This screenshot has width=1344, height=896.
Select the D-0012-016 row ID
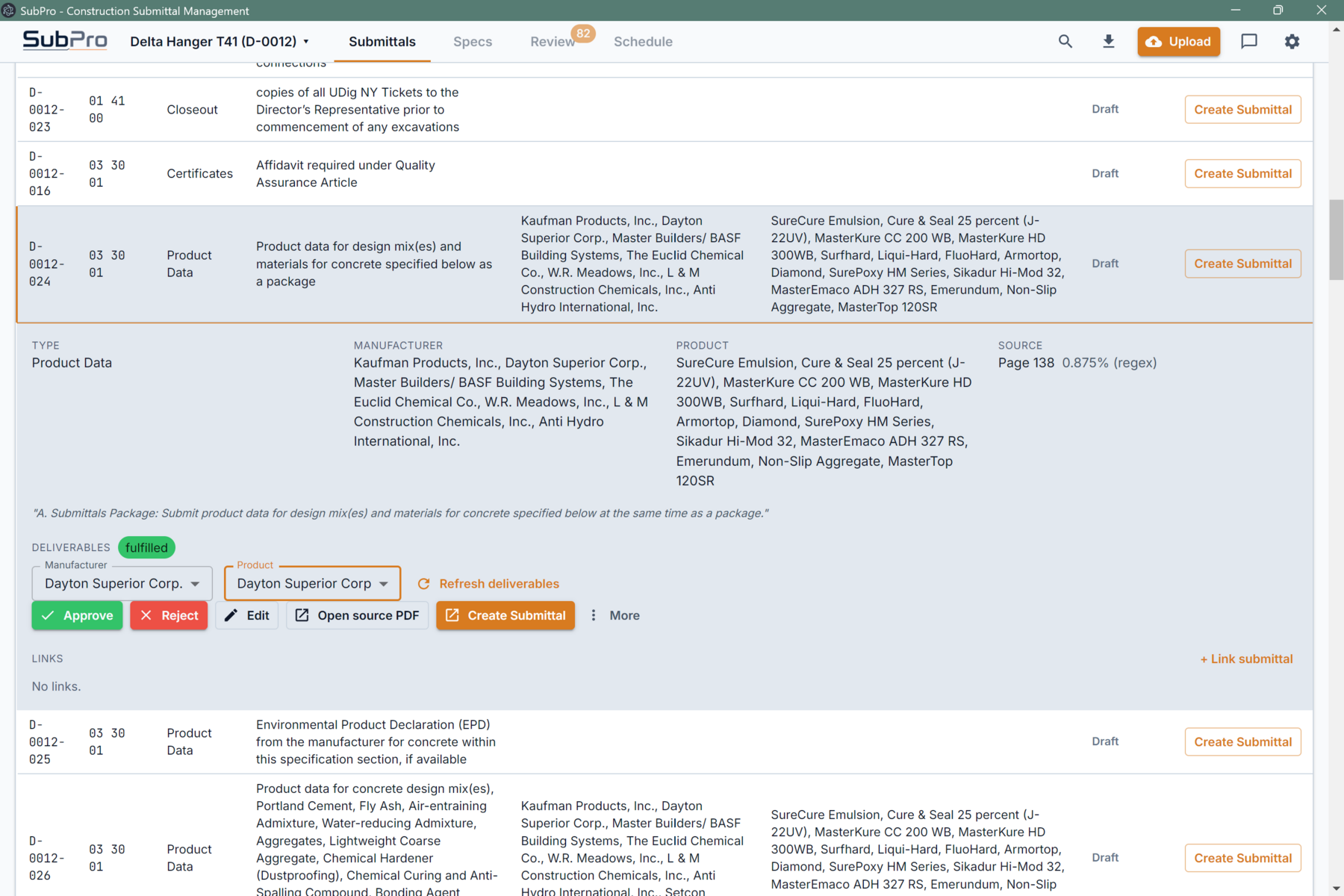(46, 173)
